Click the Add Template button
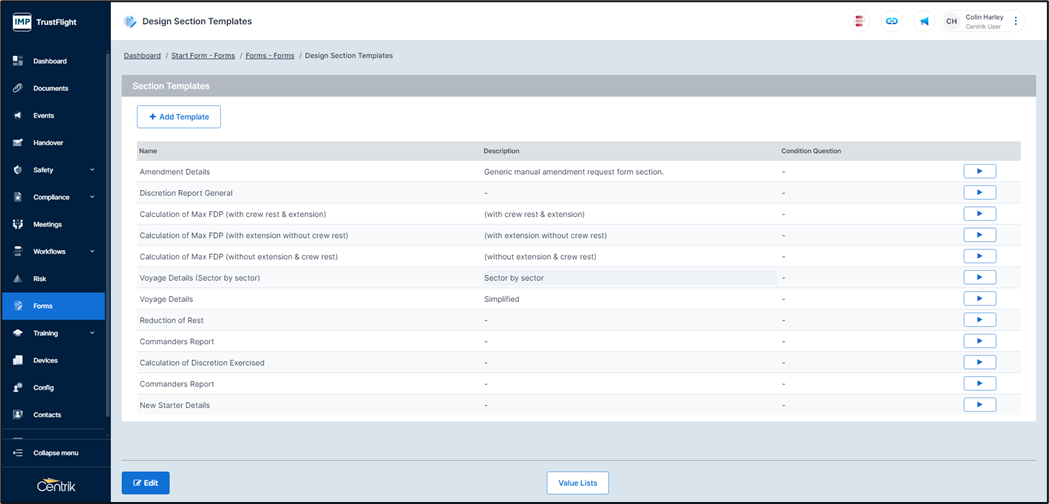1049x504 pixels. (x=179, y=117)
